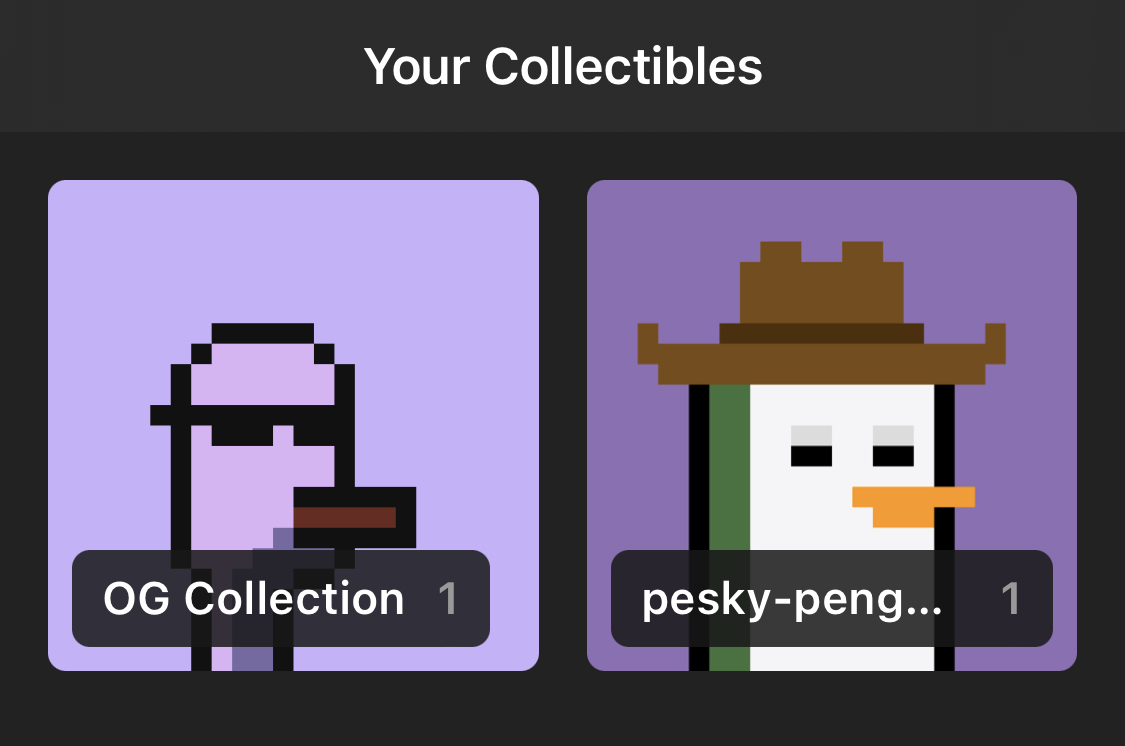Tap the duck's dark red beak
1125x746 pixels.
click(x=344, y=517)
